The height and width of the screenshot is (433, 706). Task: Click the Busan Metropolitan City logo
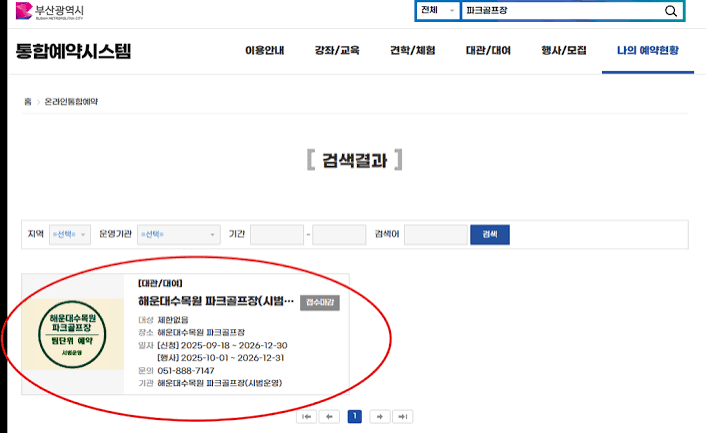(50, 11)
